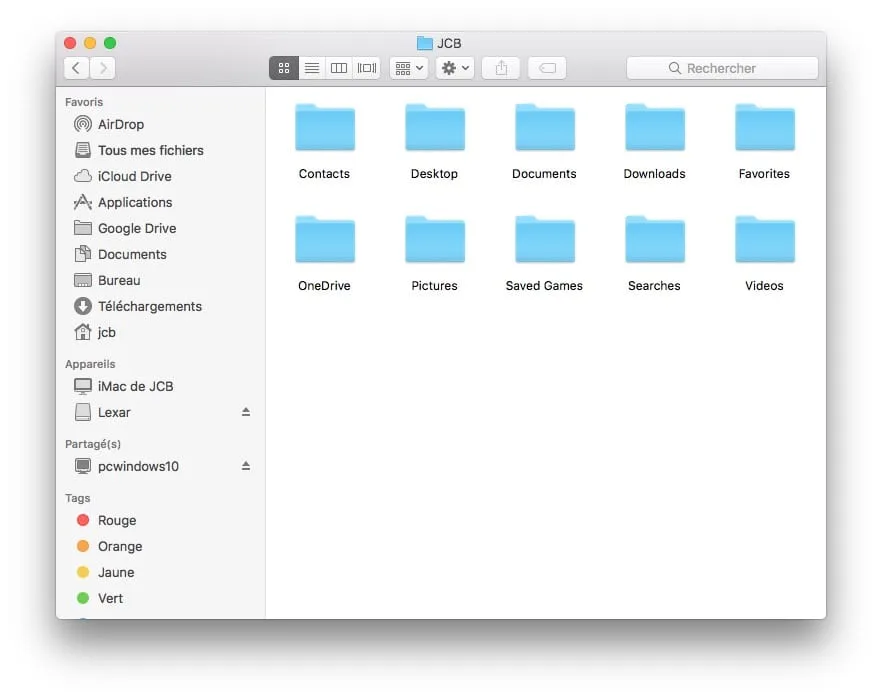Open AirDrop in the sidebar

(160, 124)
